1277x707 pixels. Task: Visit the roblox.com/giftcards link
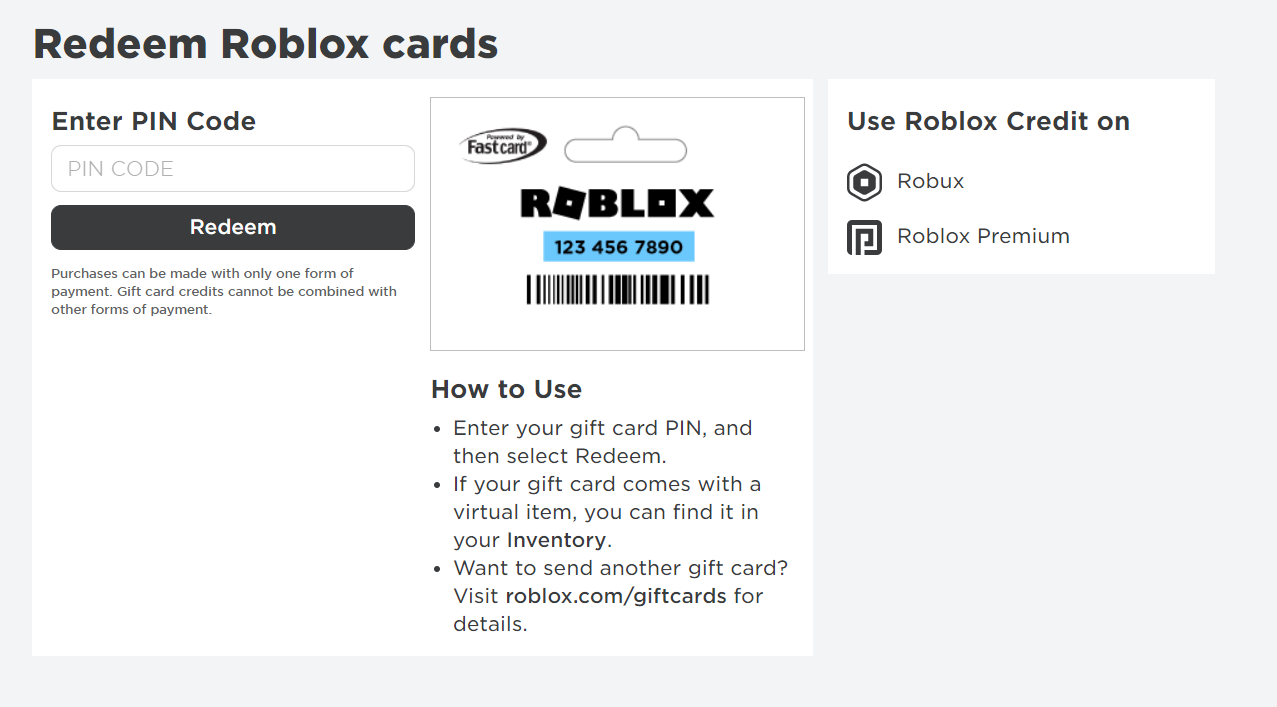click(x=615, y=596)
